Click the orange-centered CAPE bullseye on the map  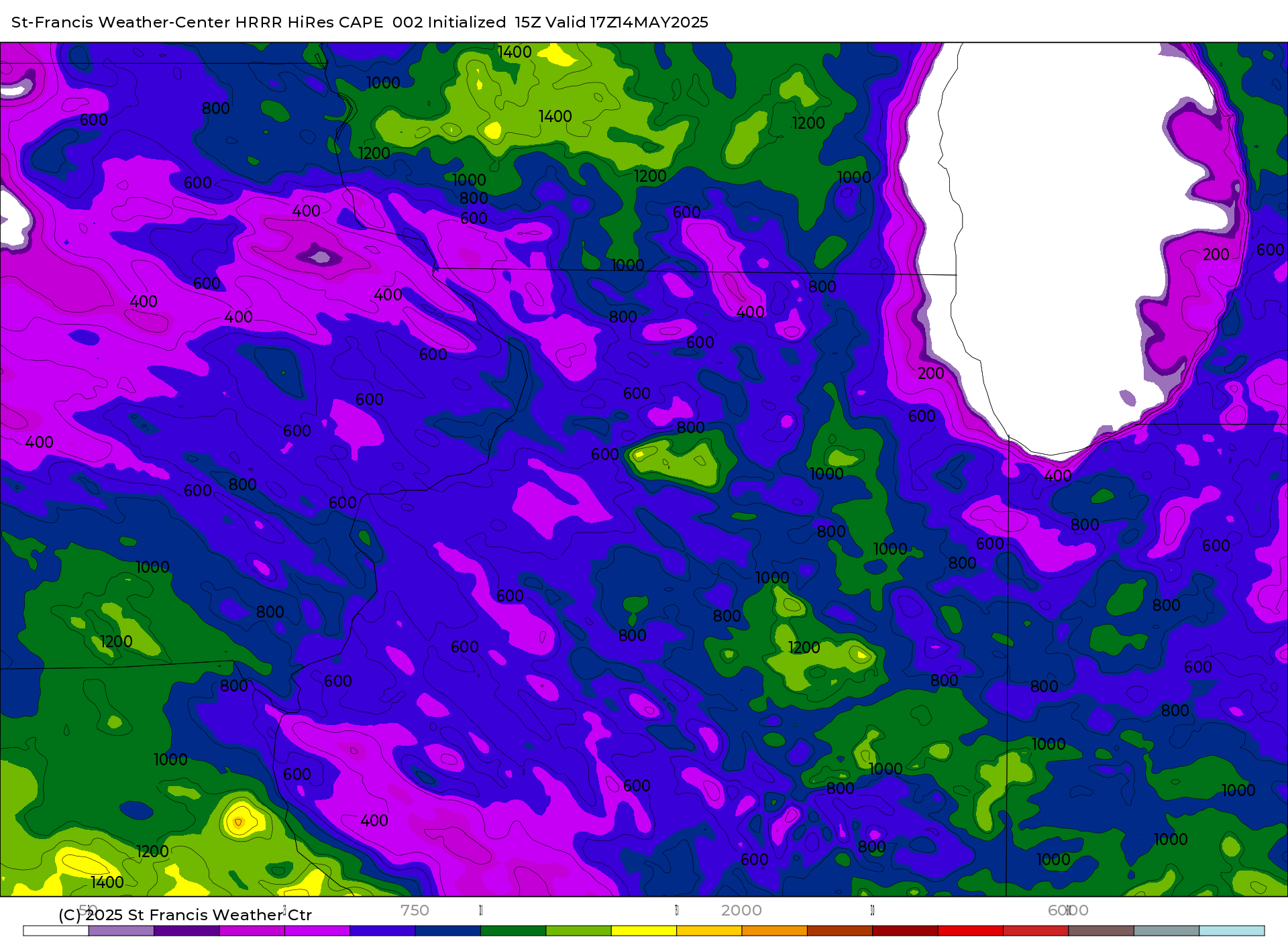[238, 822]
